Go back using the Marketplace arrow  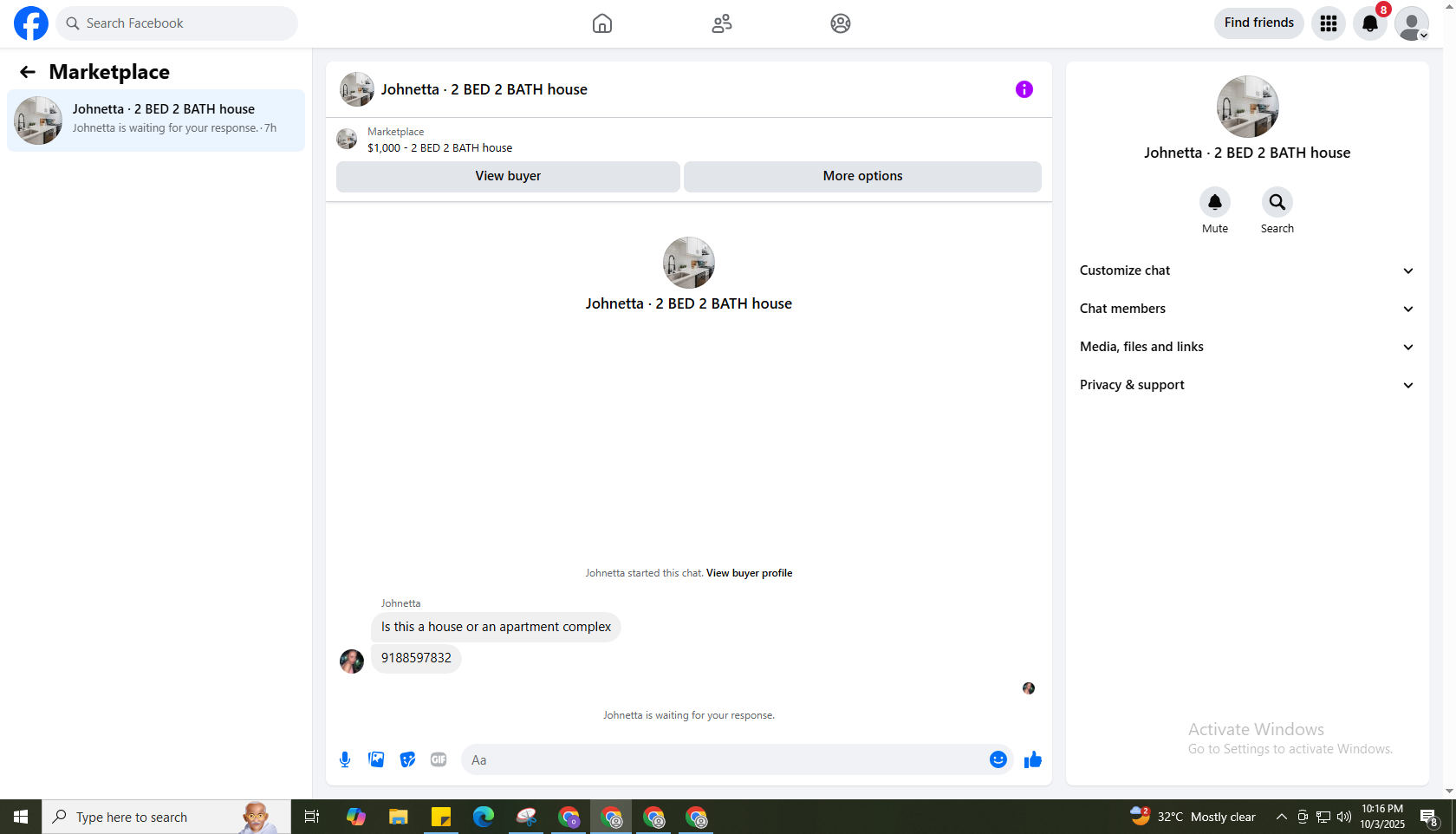[28, 72]
